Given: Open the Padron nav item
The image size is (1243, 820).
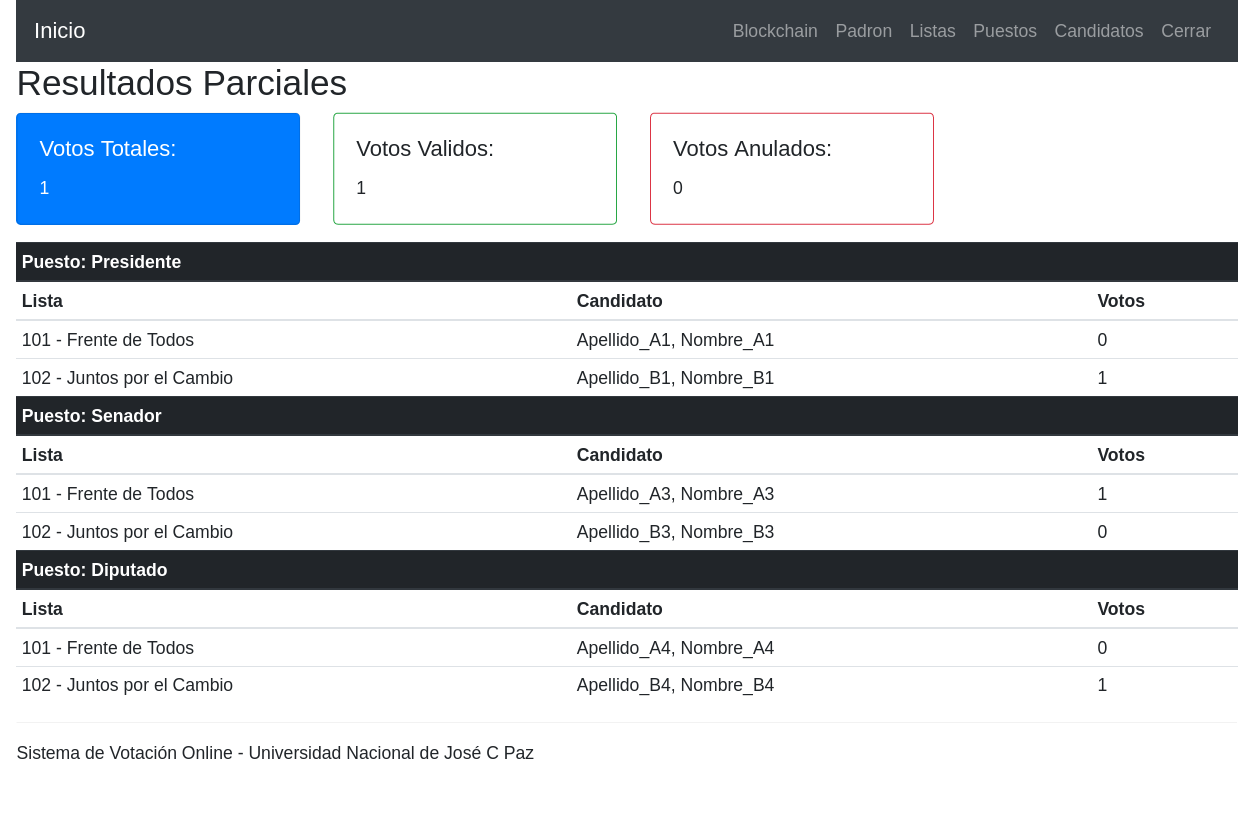Looking at the screenshot, I should pos(863,31).
